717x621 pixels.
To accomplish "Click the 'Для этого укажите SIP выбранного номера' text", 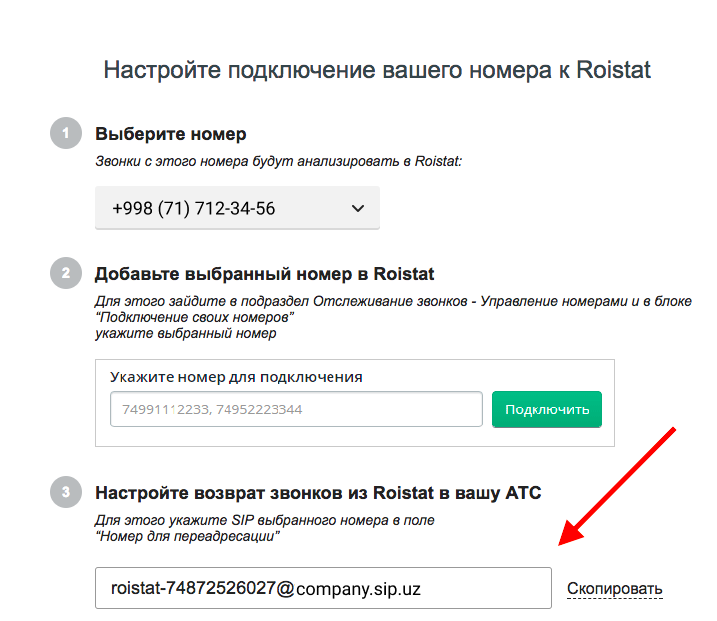I will pyautogui.click(x=264, y=520).
